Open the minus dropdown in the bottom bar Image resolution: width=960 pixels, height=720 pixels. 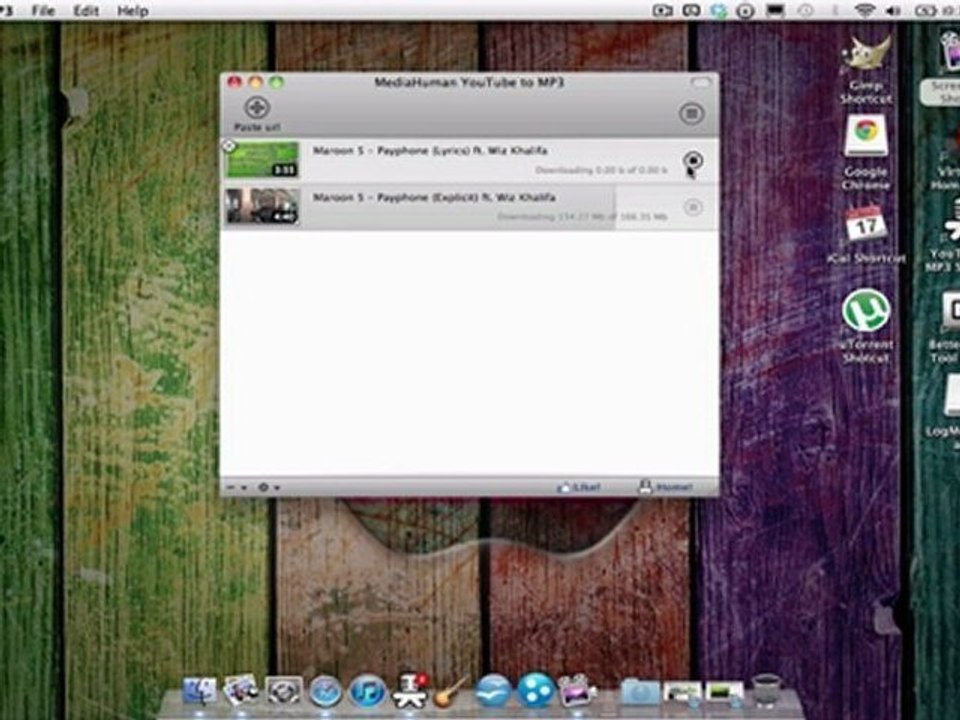click(237, 487)
